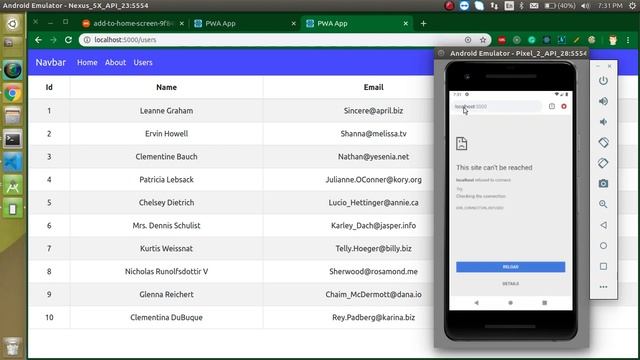
Task: Click the emulator rotate right icon
Action: coord(603,163)
